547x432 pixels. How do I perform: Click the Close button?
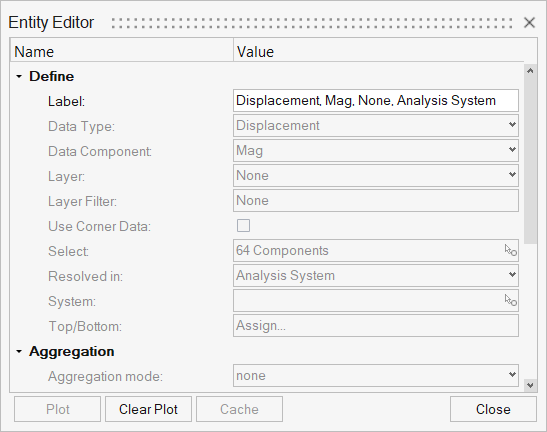coord(493,409)
